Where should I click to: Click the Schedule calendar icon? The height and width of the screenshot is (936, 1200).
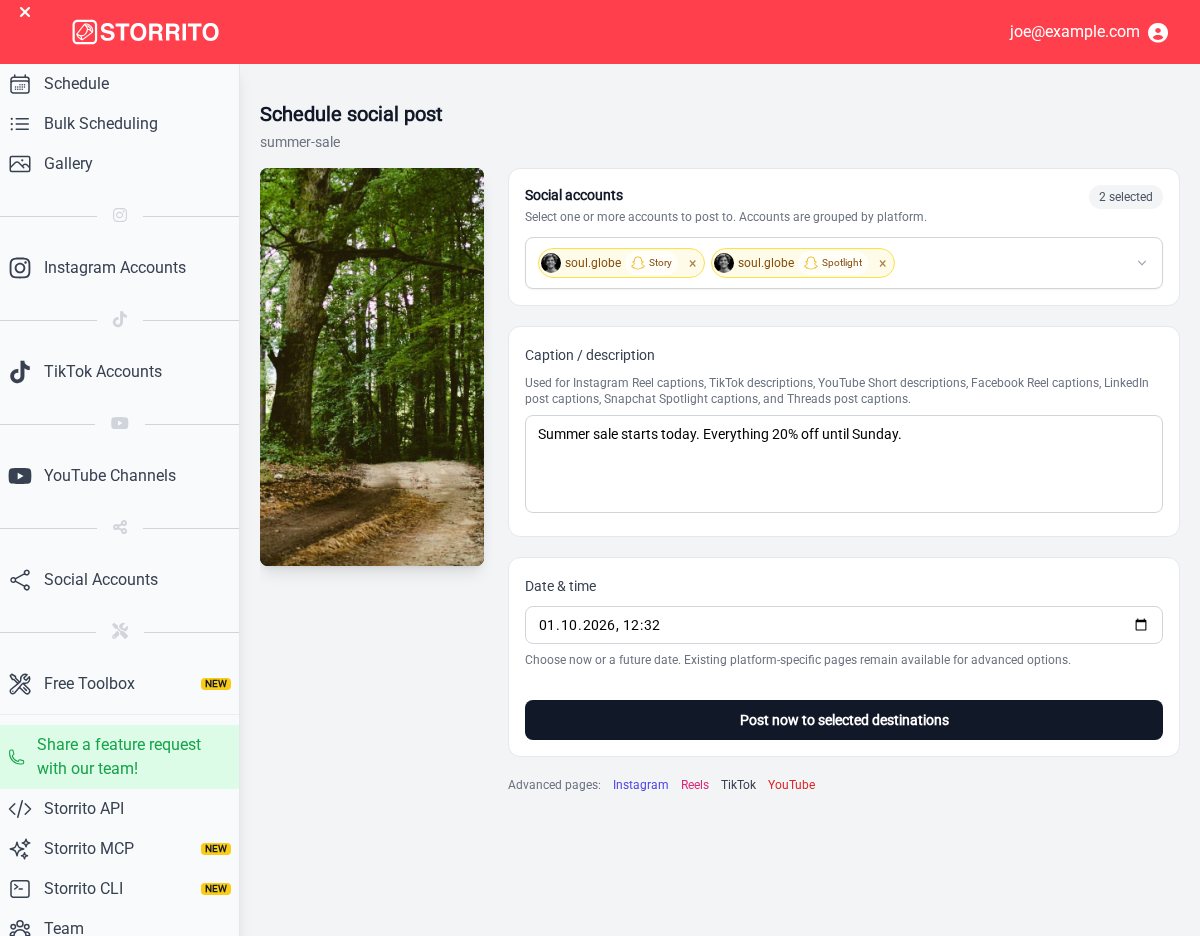tap(20, 84)
